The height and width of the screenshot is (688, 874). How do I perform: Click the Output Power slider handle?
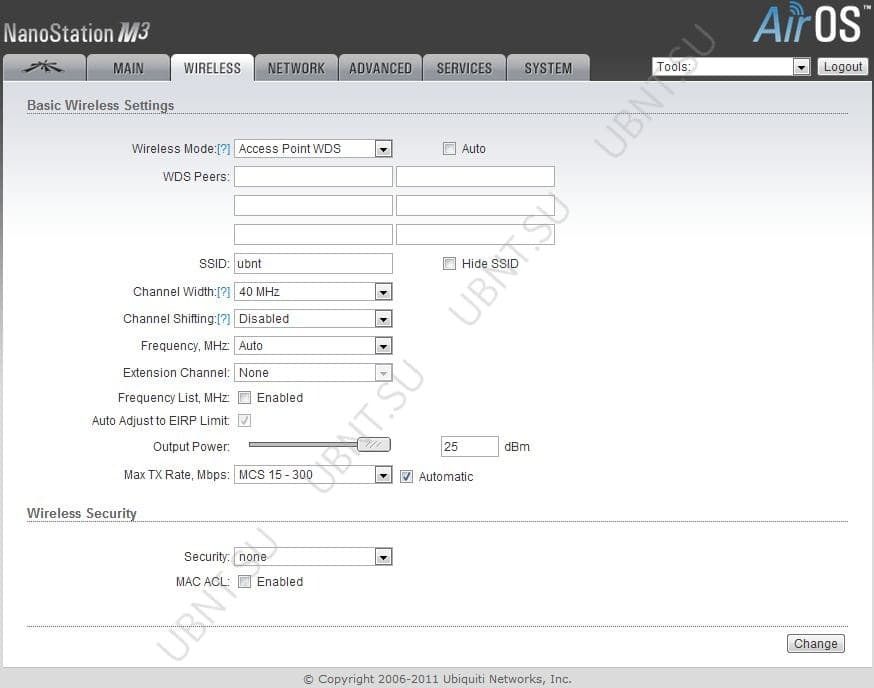(x=373, y=444)
